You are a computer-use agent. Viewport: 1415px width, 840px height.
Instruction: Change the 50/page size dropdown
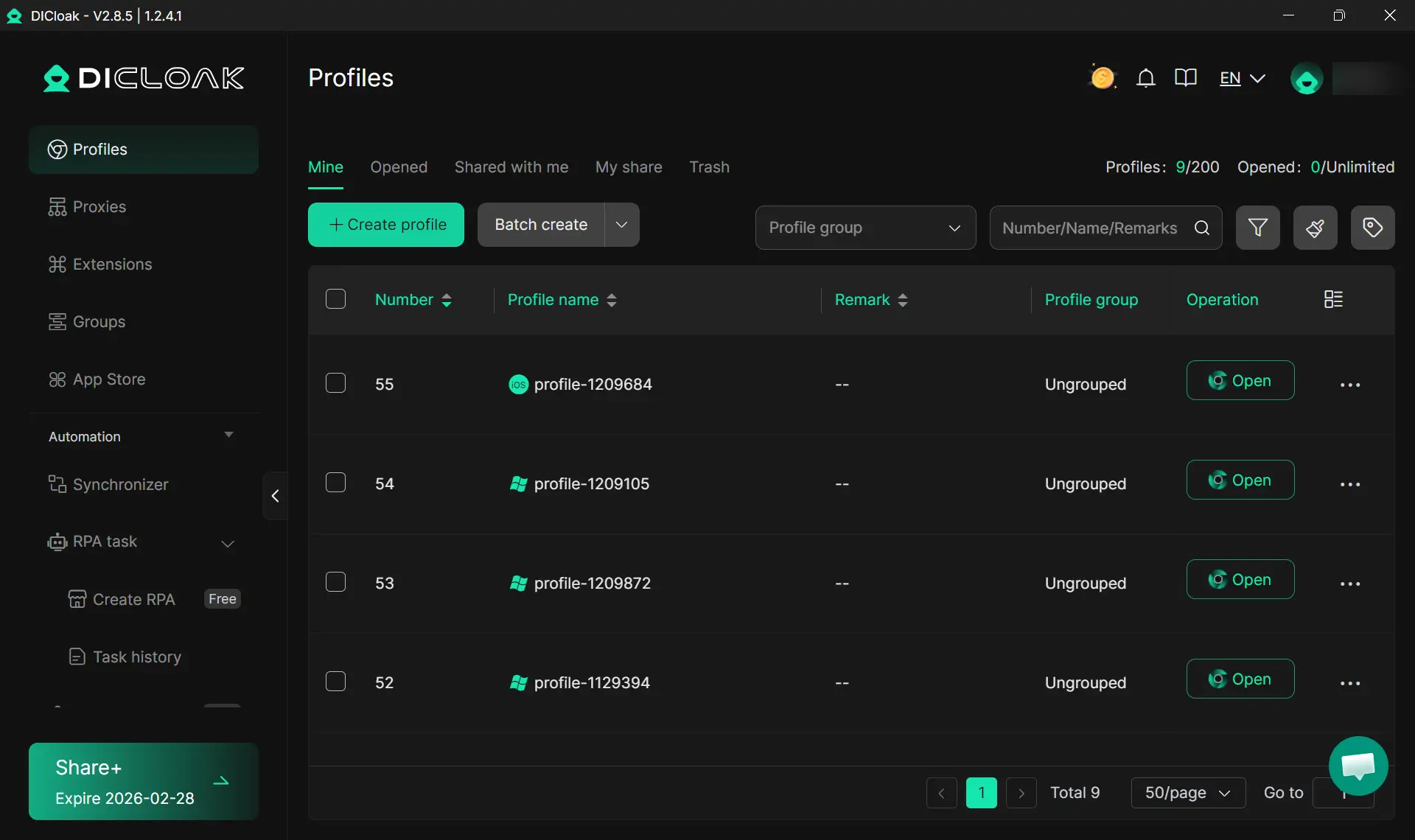(1187, 793)
